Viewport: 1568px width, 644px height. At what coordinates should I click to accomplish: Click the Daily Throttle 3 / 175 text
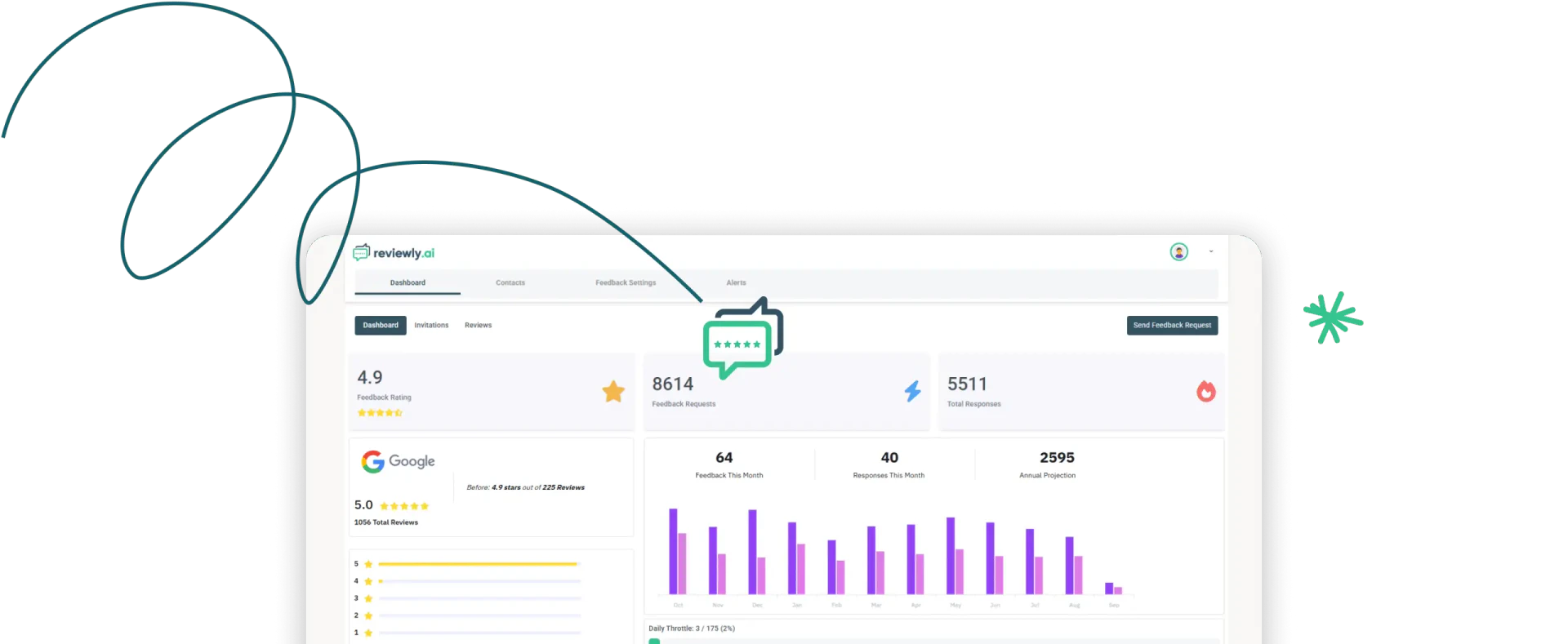pyautogui.click(x=692, y=628)
